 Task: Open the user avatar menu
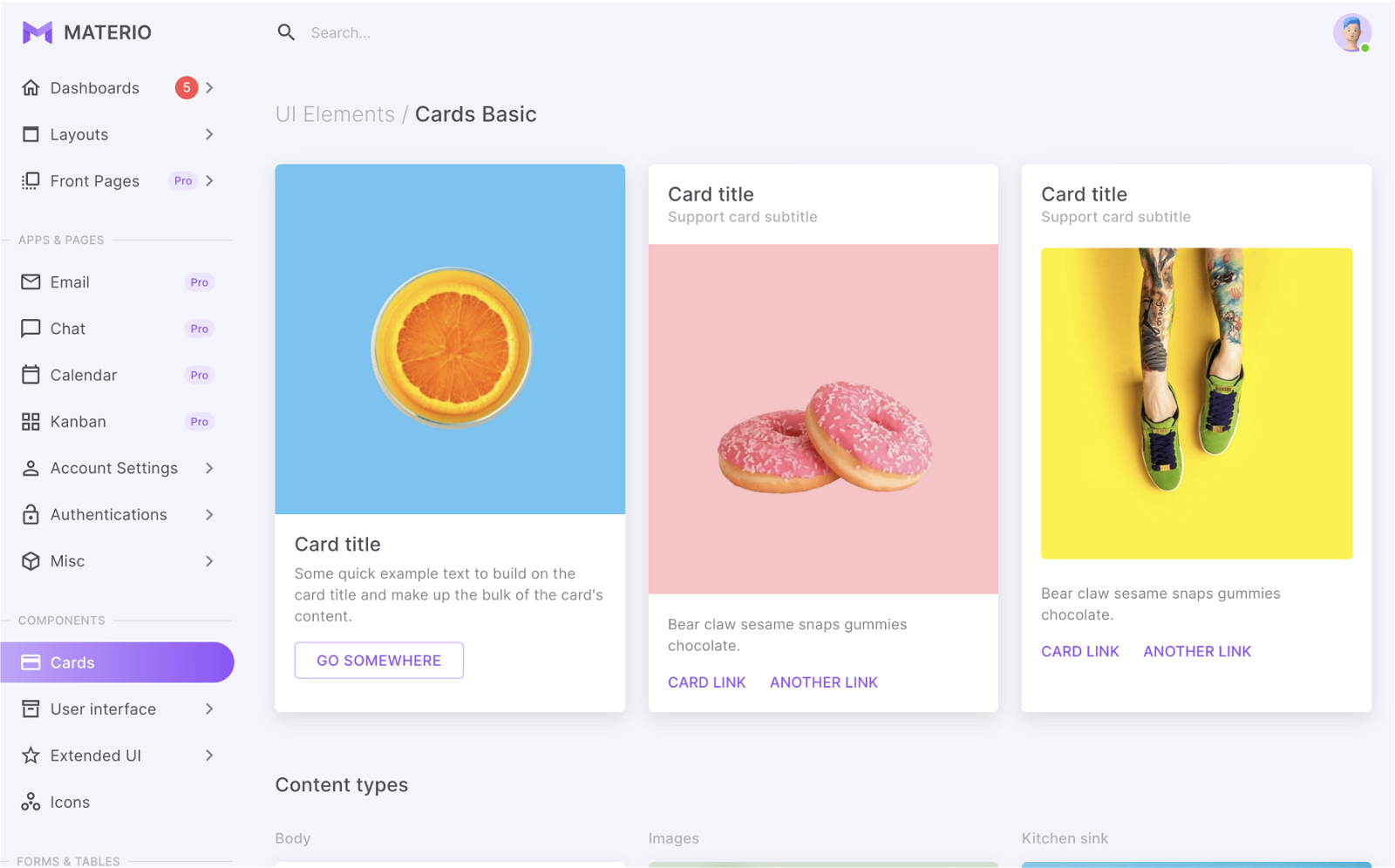pyautogui.click(x=1351, y=33)
